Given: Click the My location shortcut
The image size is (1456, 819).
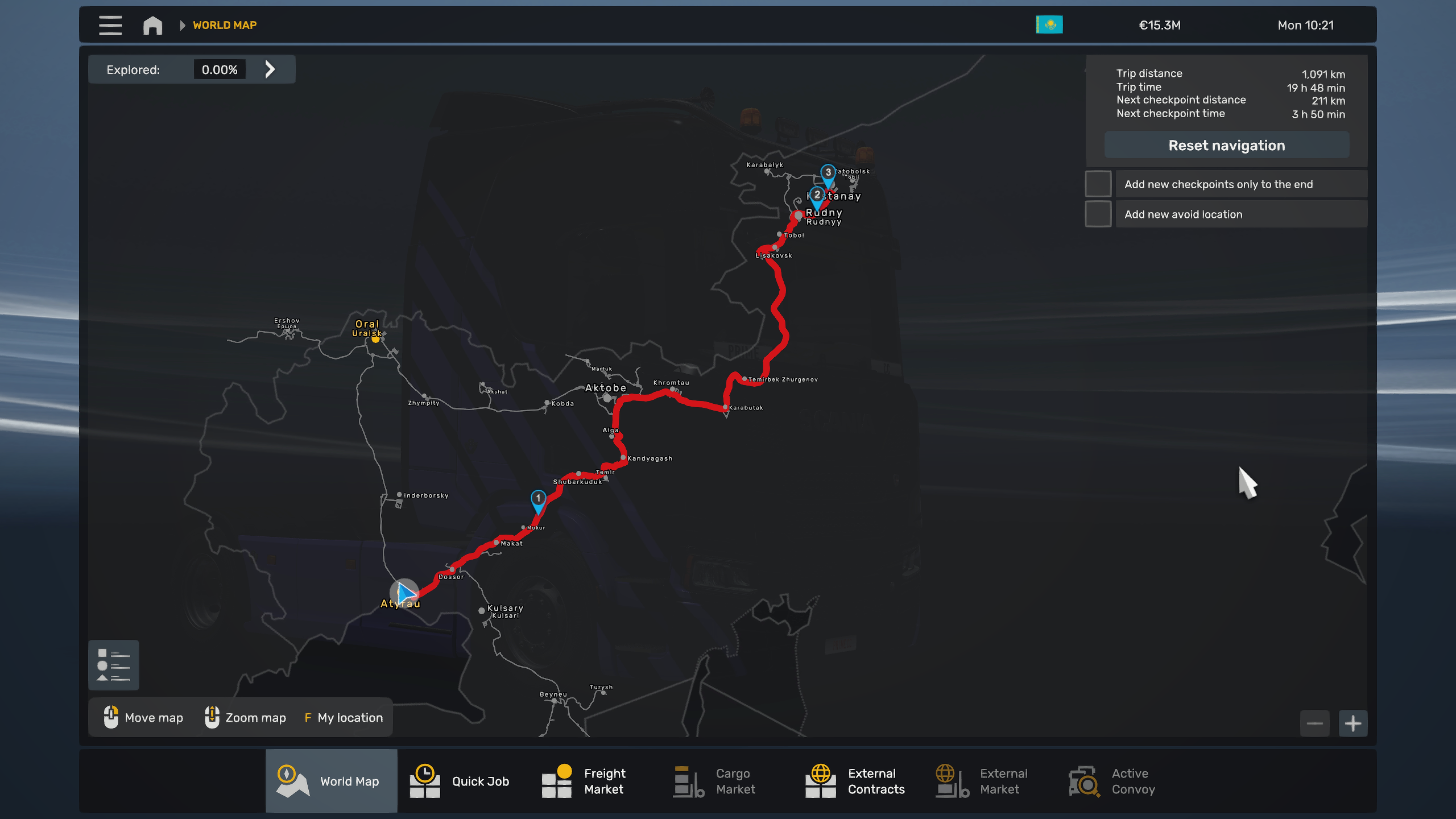Looking at the screenshot, I should coord(344,718).
